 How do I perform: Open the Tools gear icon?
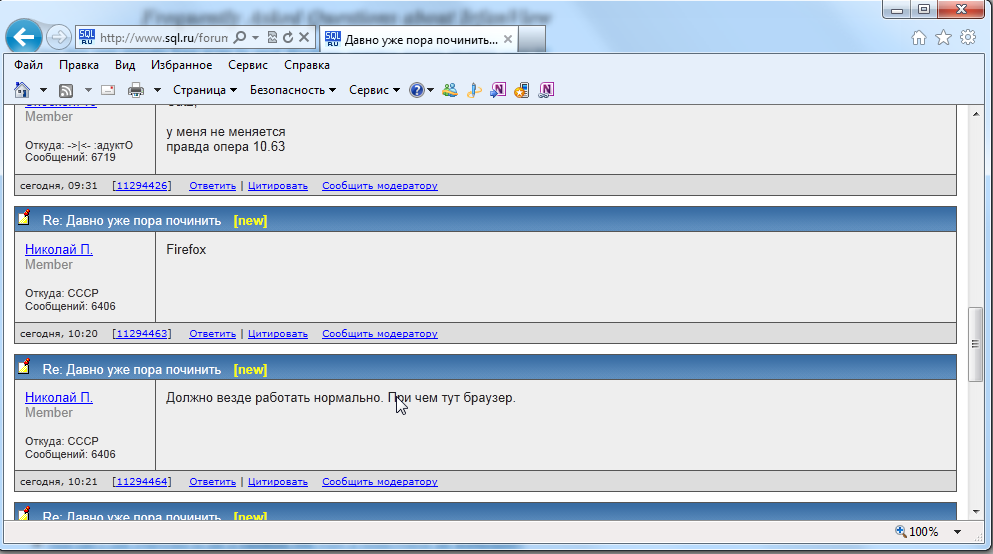[967, 38]
